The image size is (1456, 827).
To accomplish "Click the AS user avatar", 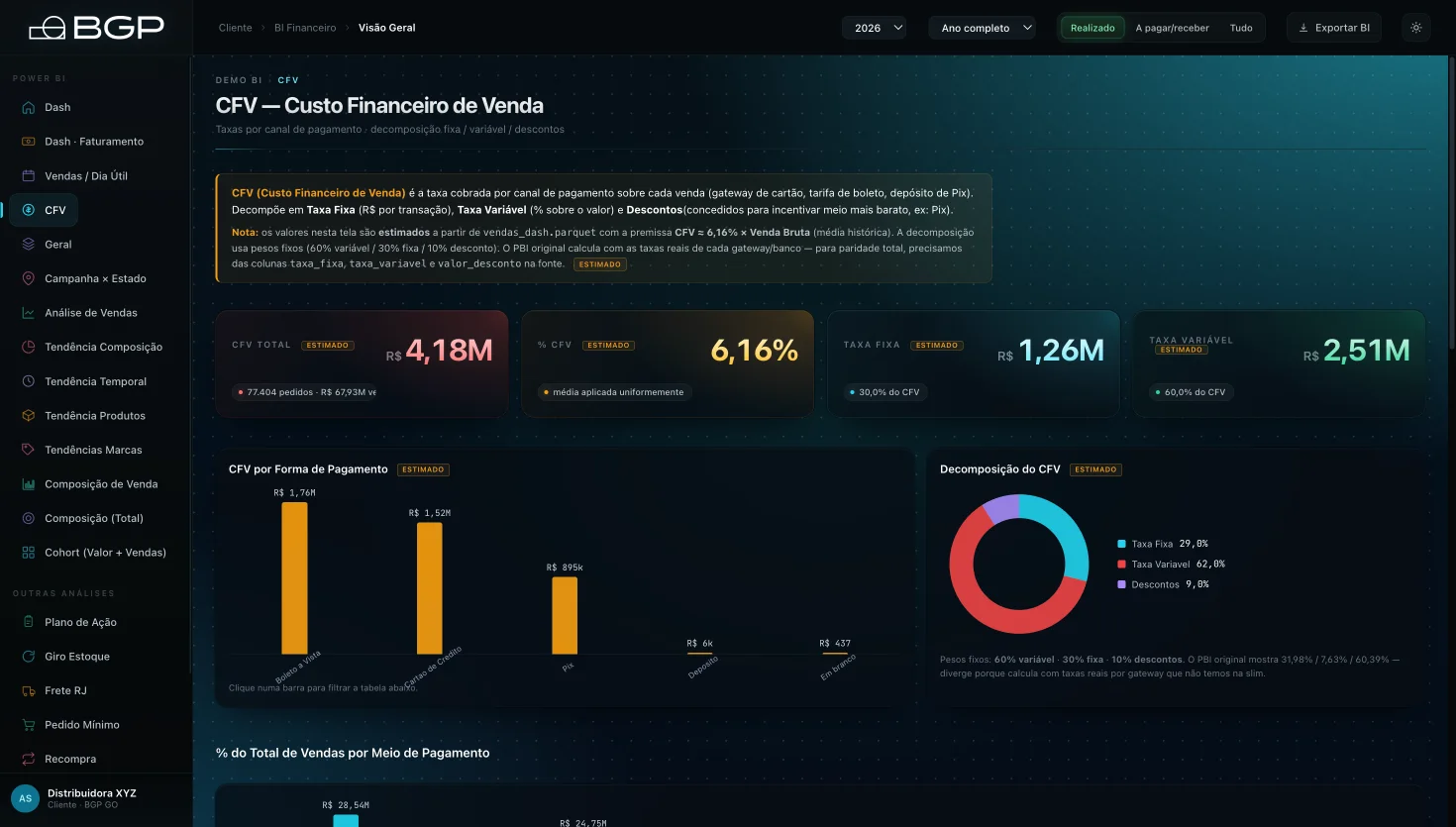I will (x=25, y=798).
